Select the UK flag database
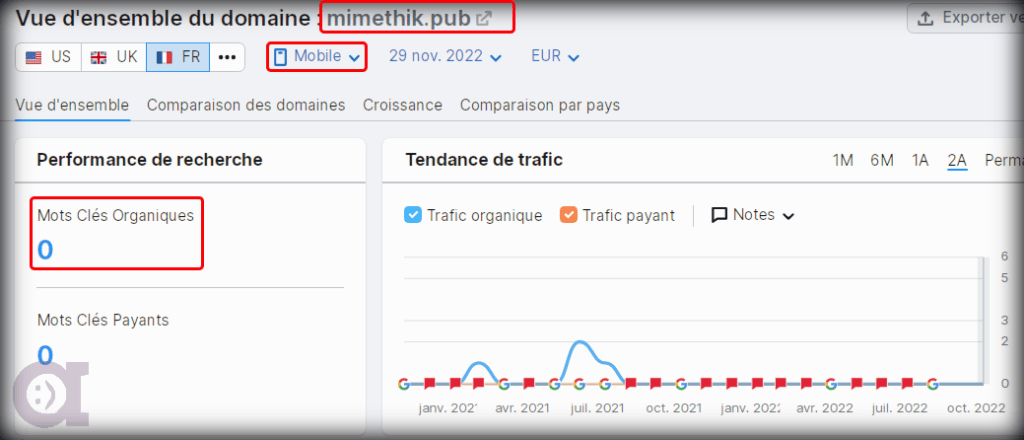The width and height of the screenshot is (1024, 440). 113,57
